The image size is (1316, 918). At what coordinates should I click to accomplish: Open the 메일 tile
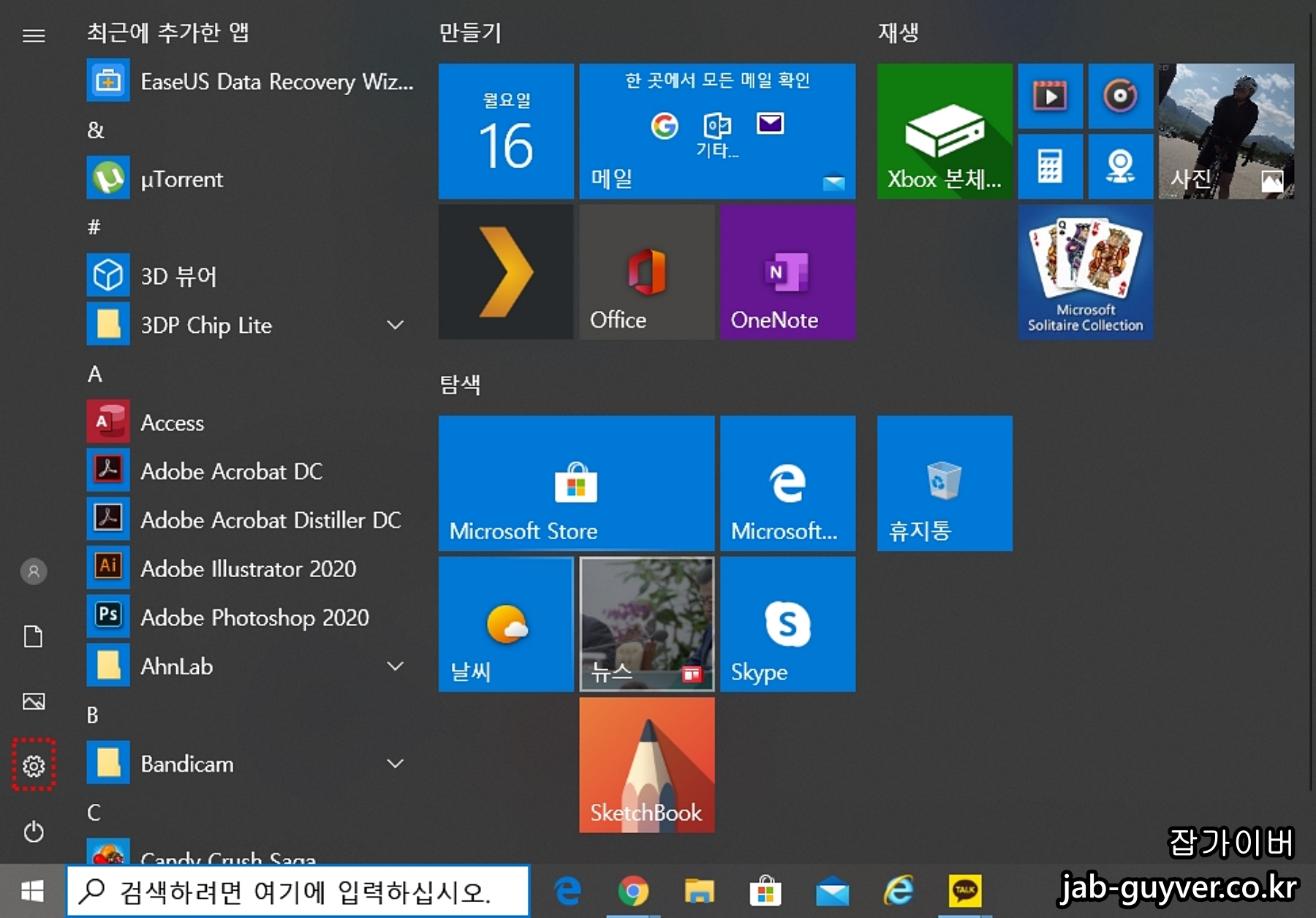717,131
